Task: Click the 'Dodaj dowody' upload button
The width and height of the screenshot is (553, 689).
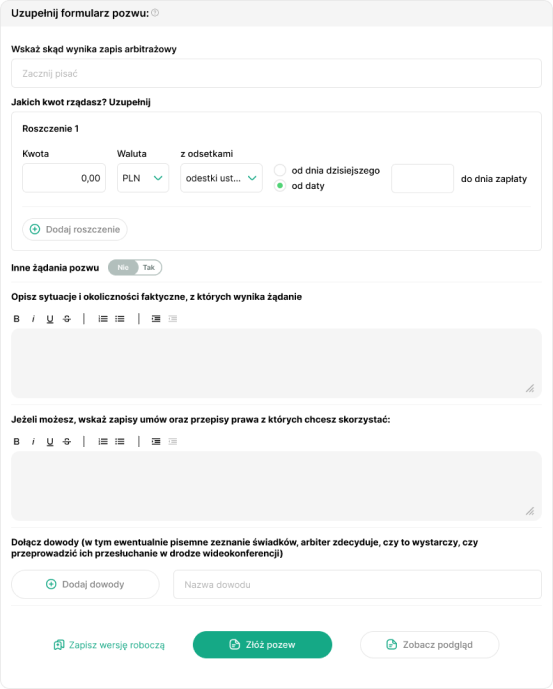Action: click(85, 584)
